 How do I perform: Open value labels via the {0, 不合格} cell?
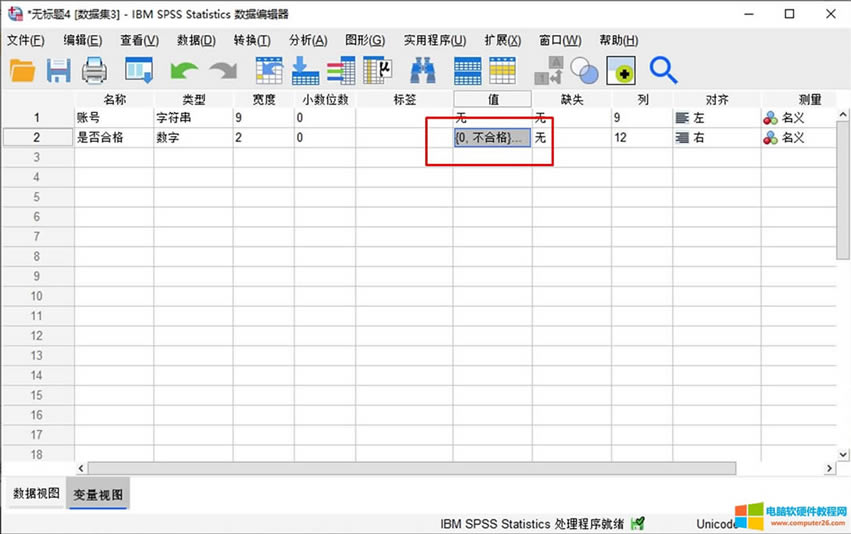pos(492,138)
